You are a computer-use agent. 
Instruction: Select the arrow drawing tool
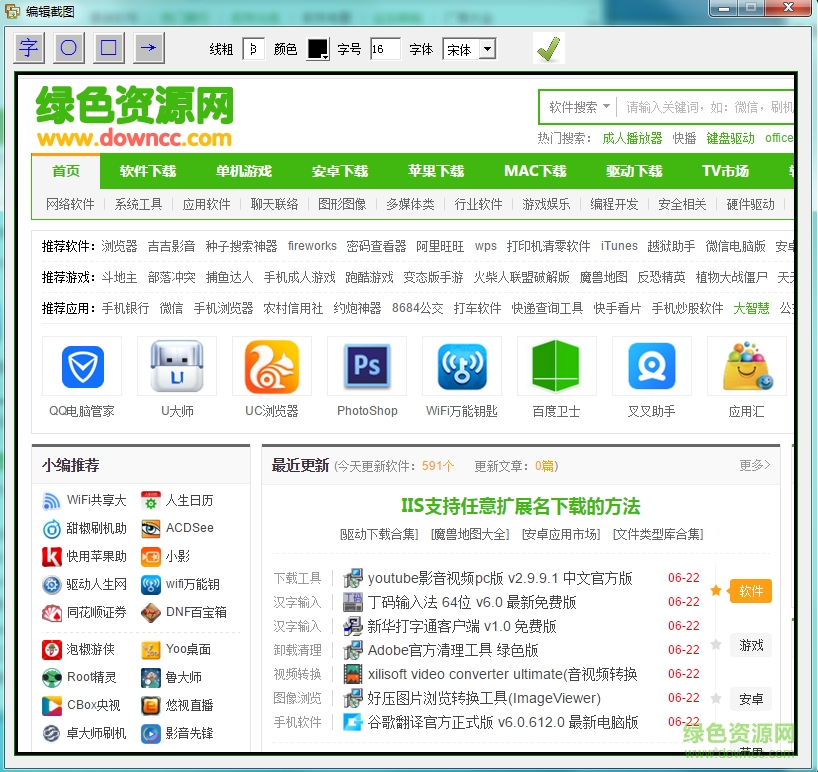[x=148, y=47]
